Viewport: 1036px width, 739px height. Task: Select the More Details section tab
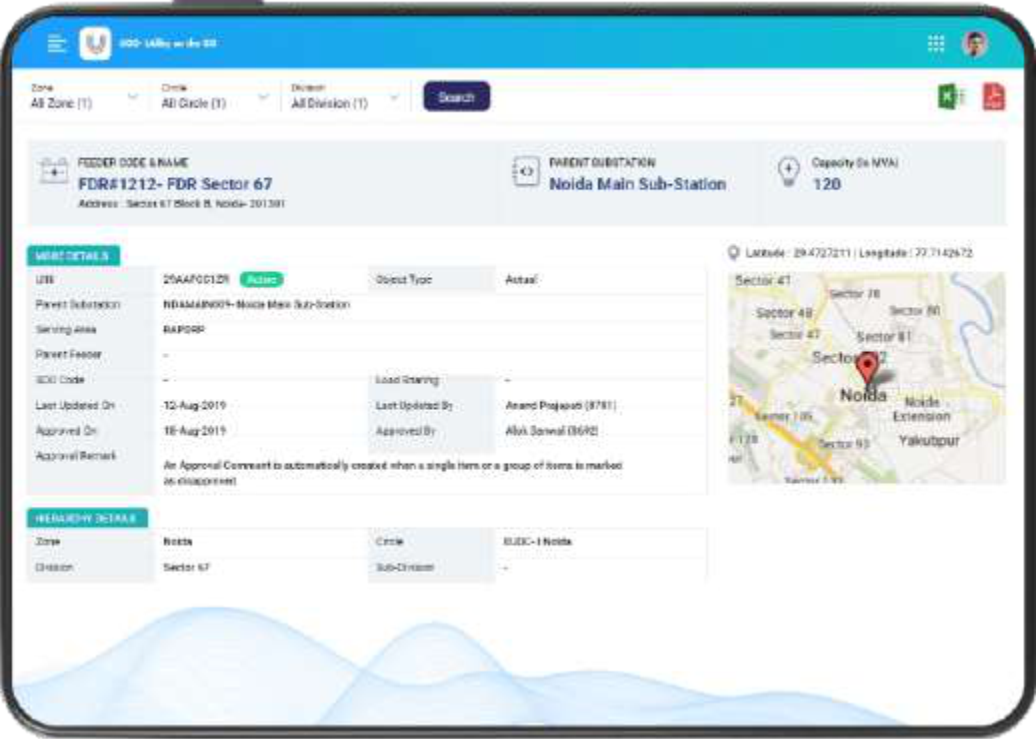[73, 256]
